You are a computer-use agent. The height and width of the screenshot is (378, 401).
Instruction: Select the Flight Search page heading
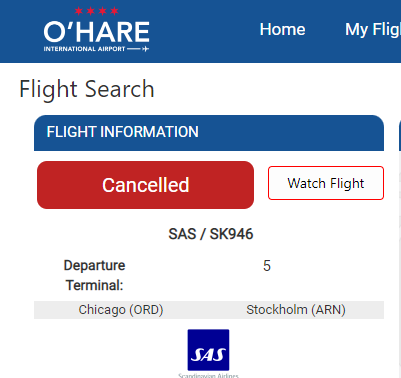(87, 89)
